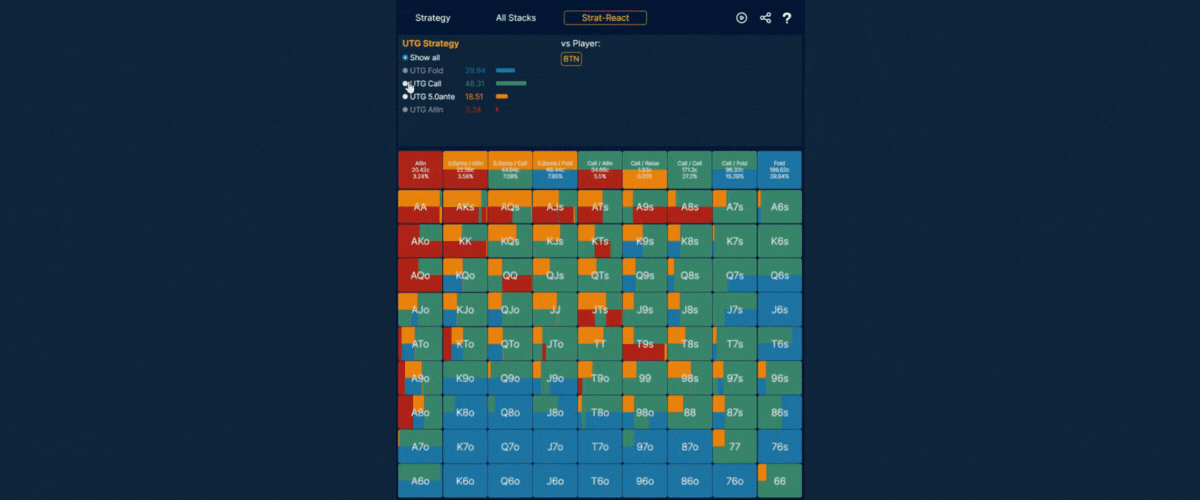Viewport: 1200px width, 500px height.
Task: Click the KK hand cell
Action: 465,241
